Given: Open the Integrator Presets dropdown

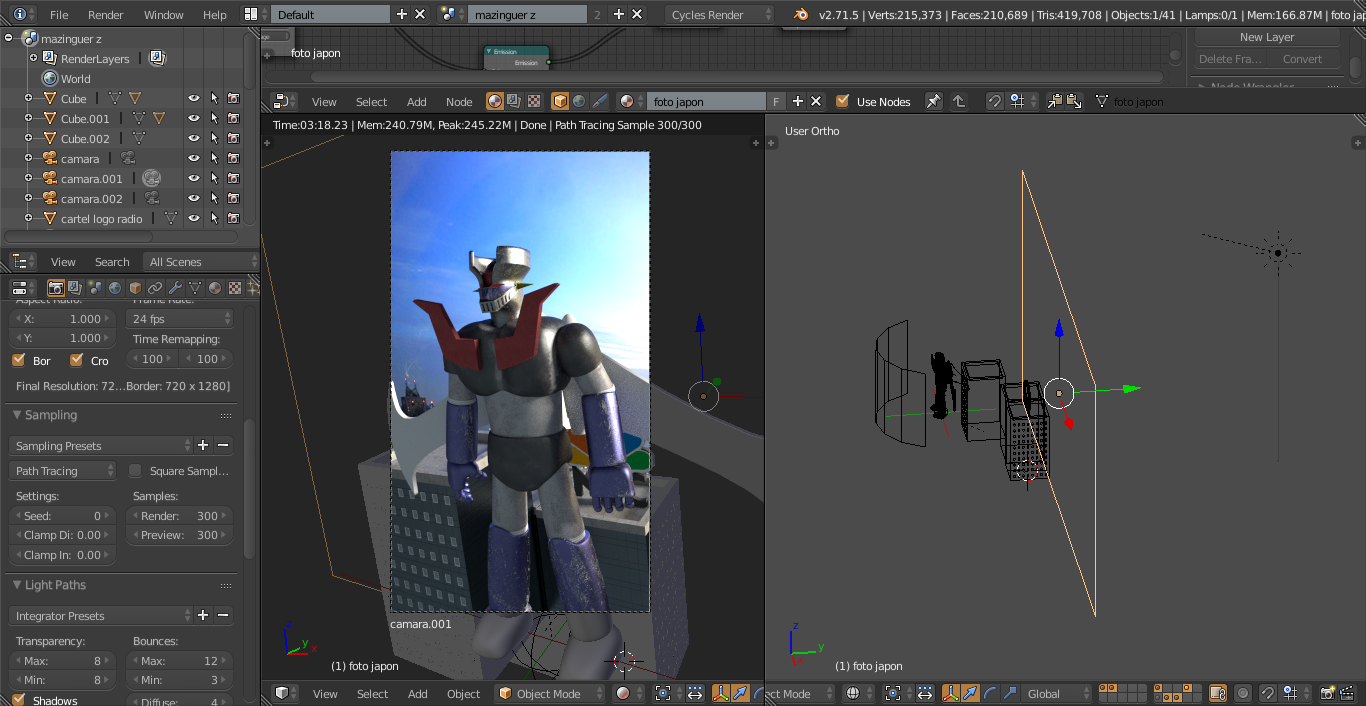Looking at the screenshot, I should click(x=101, y=616).
